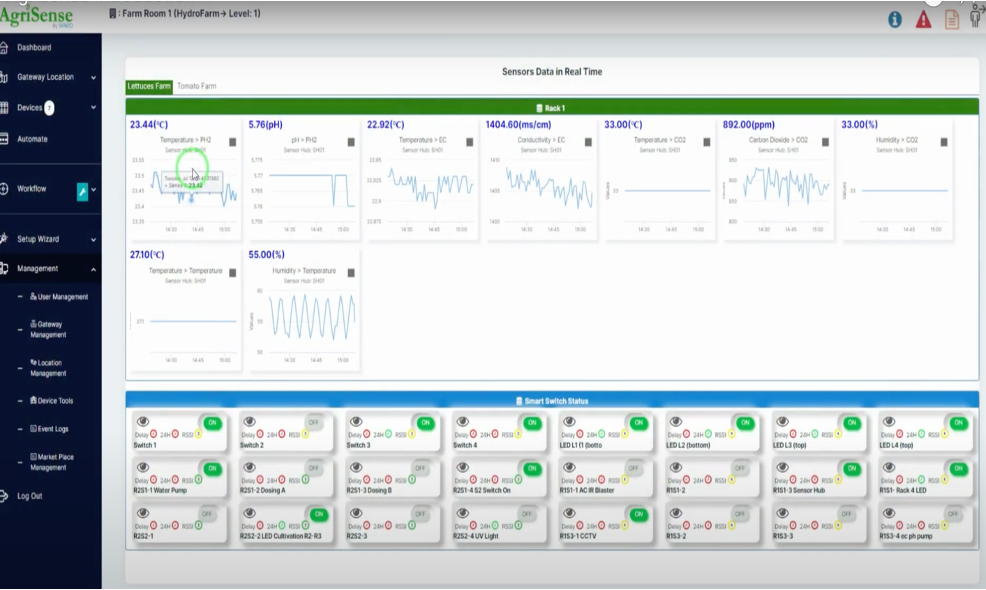Click the document report icon in header

(951, 19)
